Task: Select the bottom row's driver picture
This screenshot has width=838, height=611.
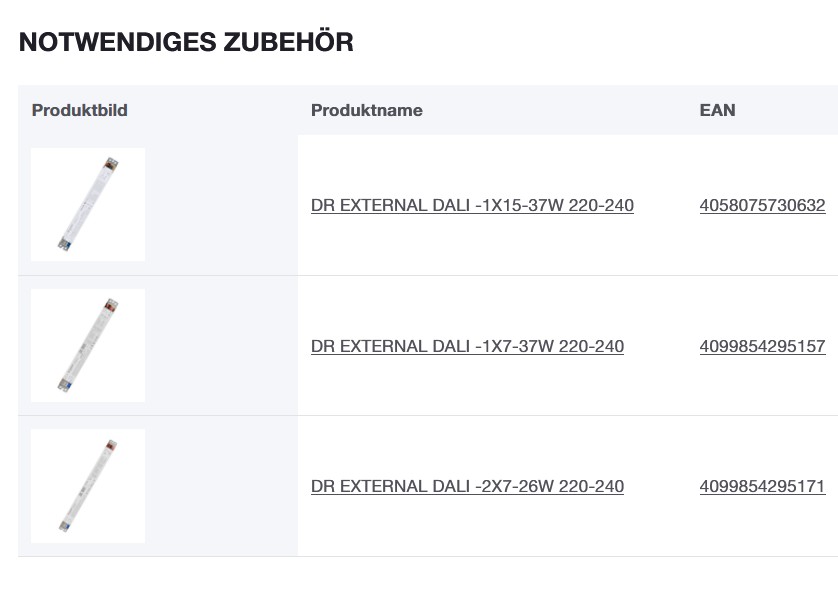Action: [88, 486]
